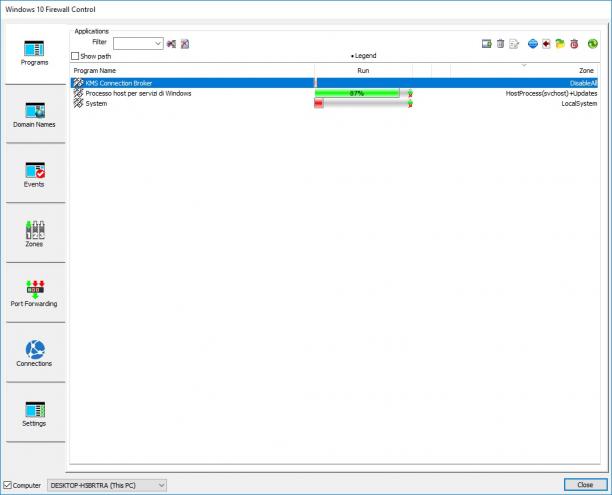
Task: Click the icon beside the System row
Action: click(78, 103)
